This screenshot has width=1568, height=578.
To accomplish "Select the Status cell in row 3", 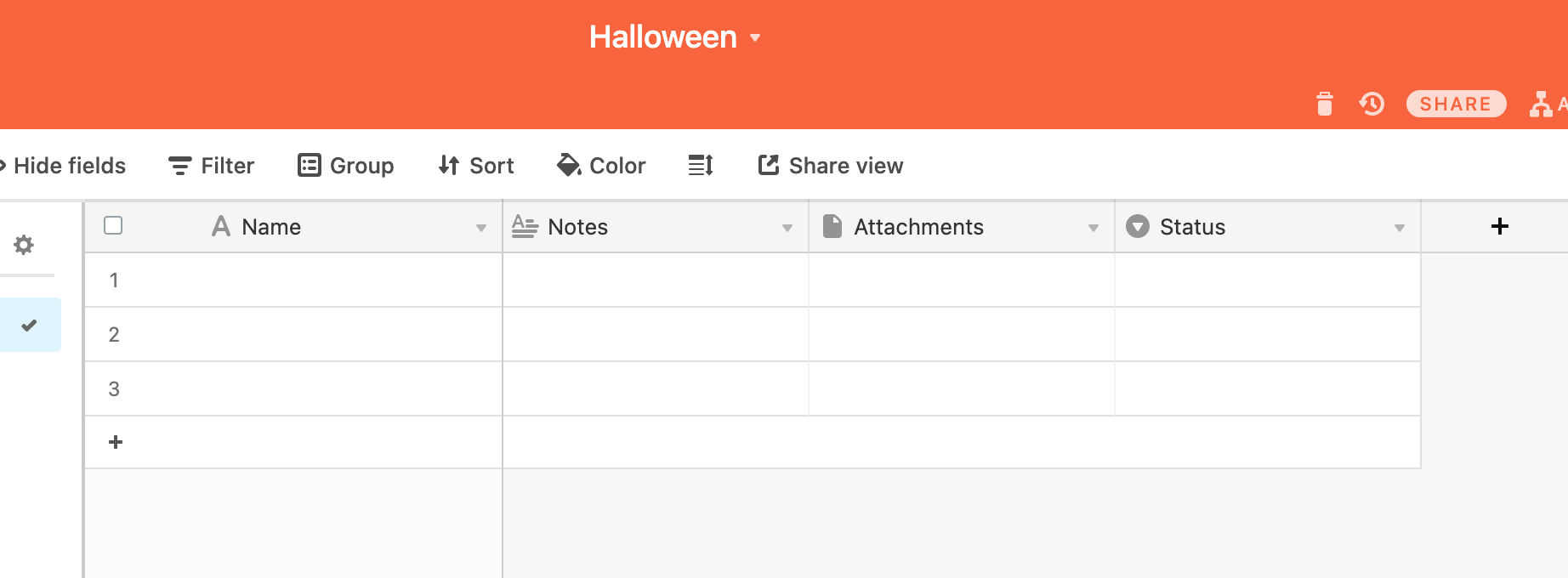I will (x=1268, y=388).
